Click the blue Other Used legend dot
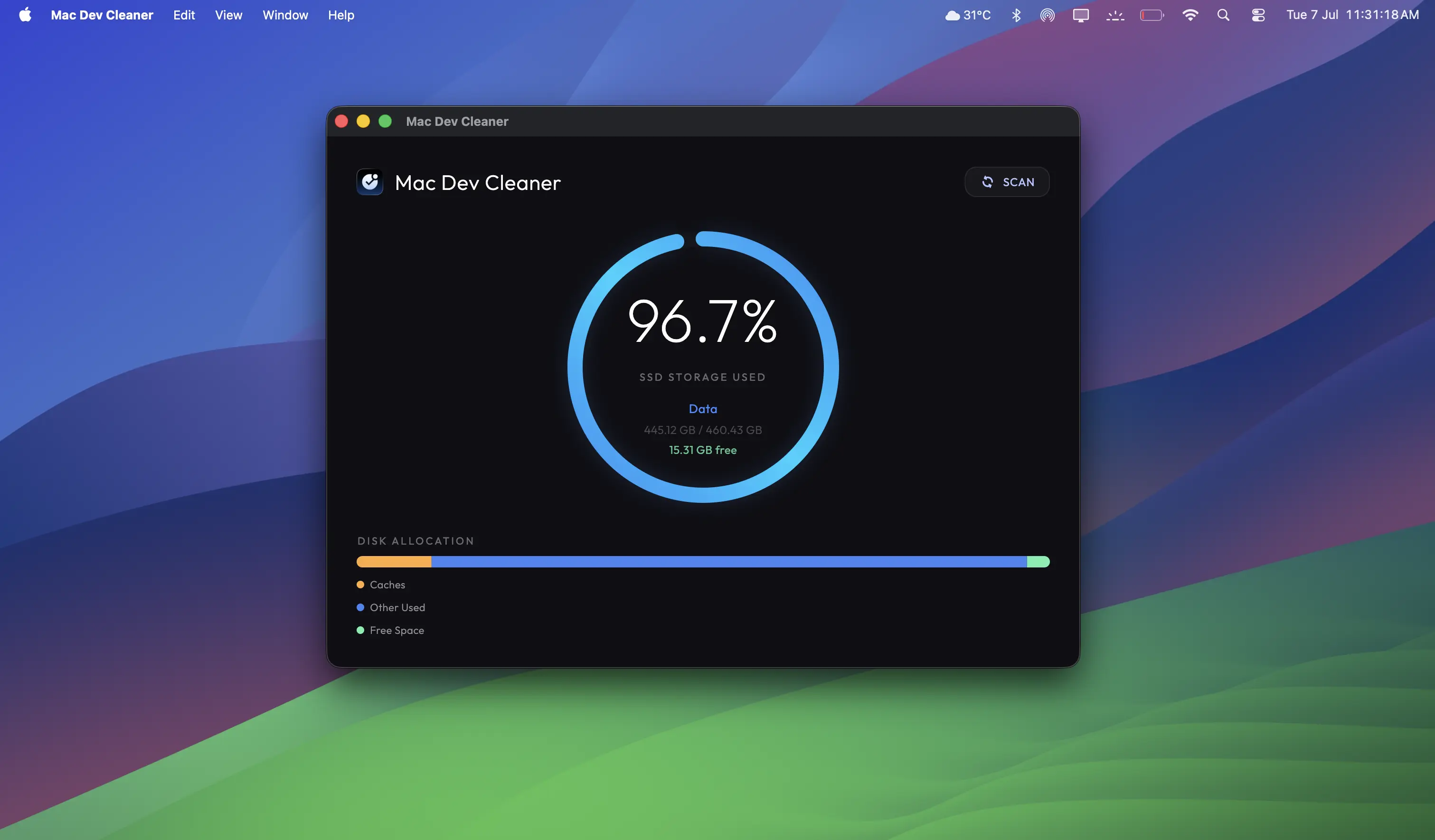The width and height of the screenshot is (1435, 840). point(360,608)
